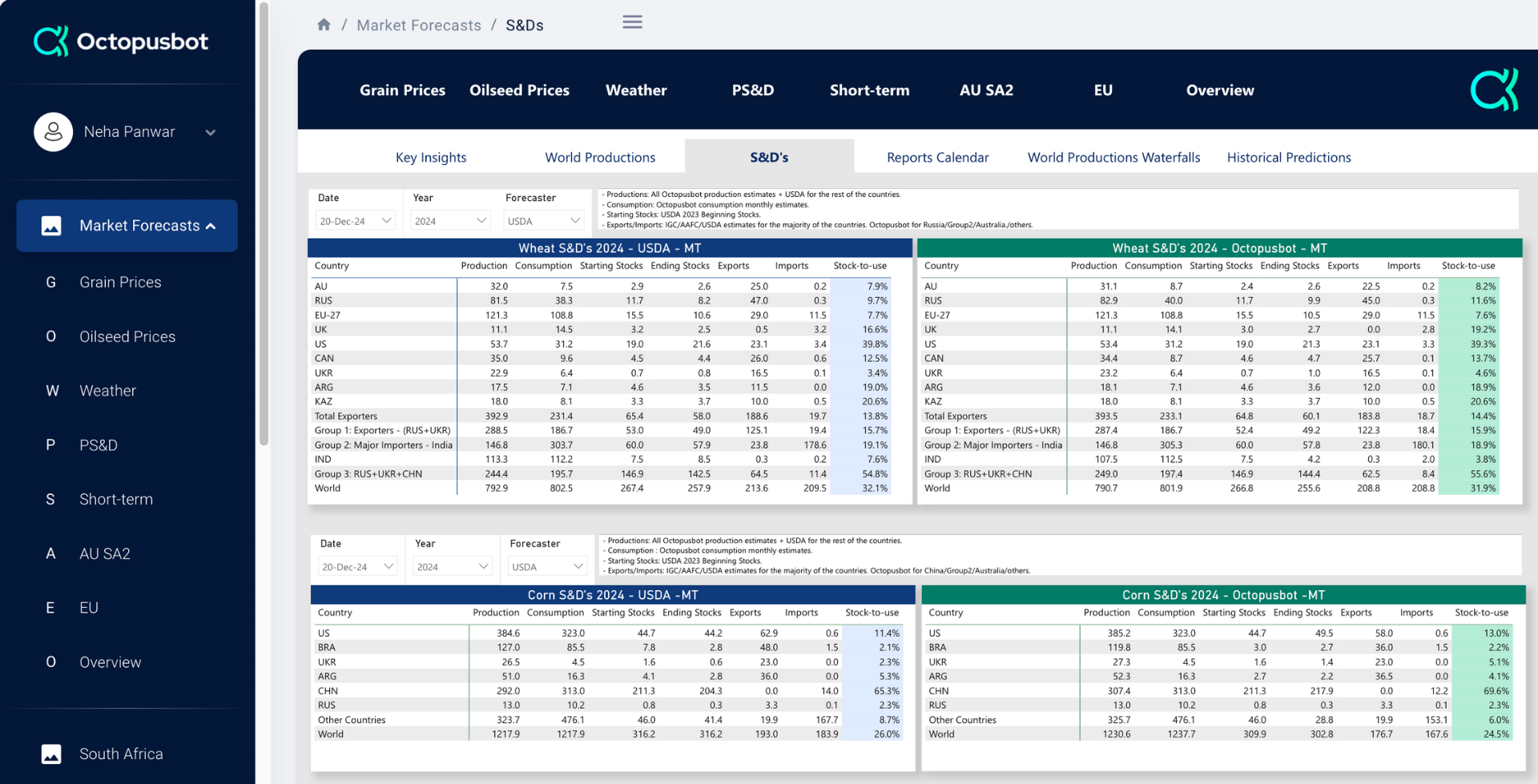Open the Historical Predictions tab
The width and height of the screenshot is (1538, 784).
1289,158
